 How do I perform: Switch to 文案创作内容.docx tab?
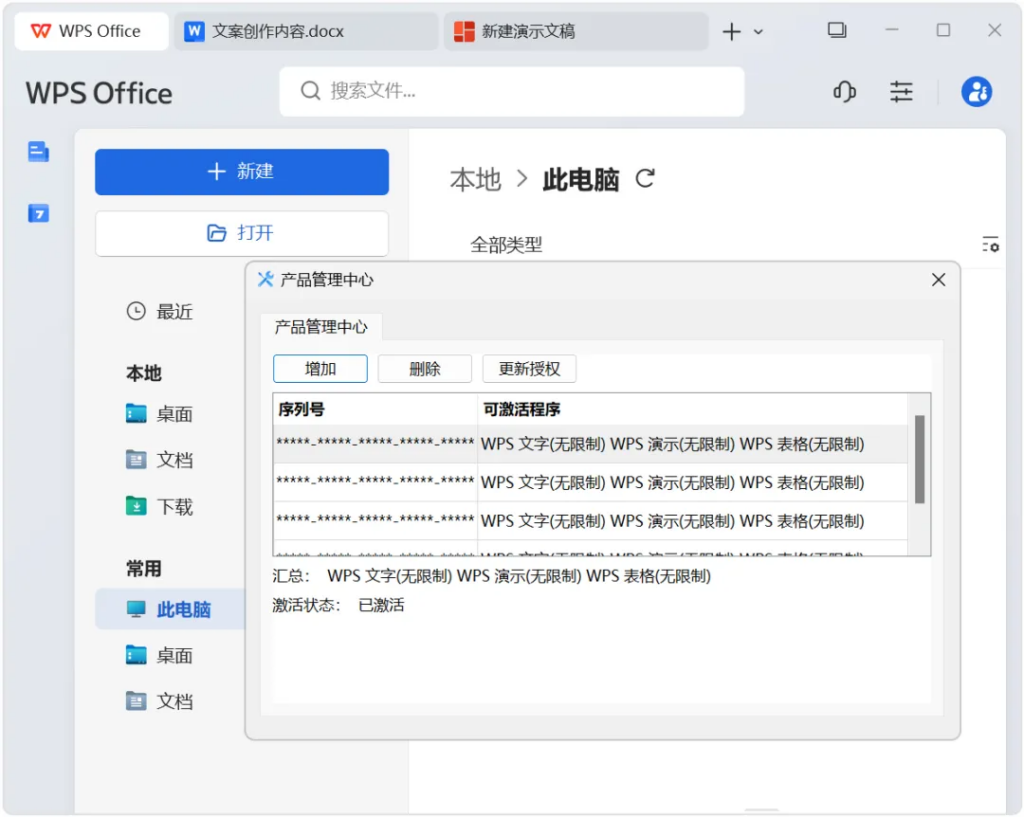pos(305,31)
